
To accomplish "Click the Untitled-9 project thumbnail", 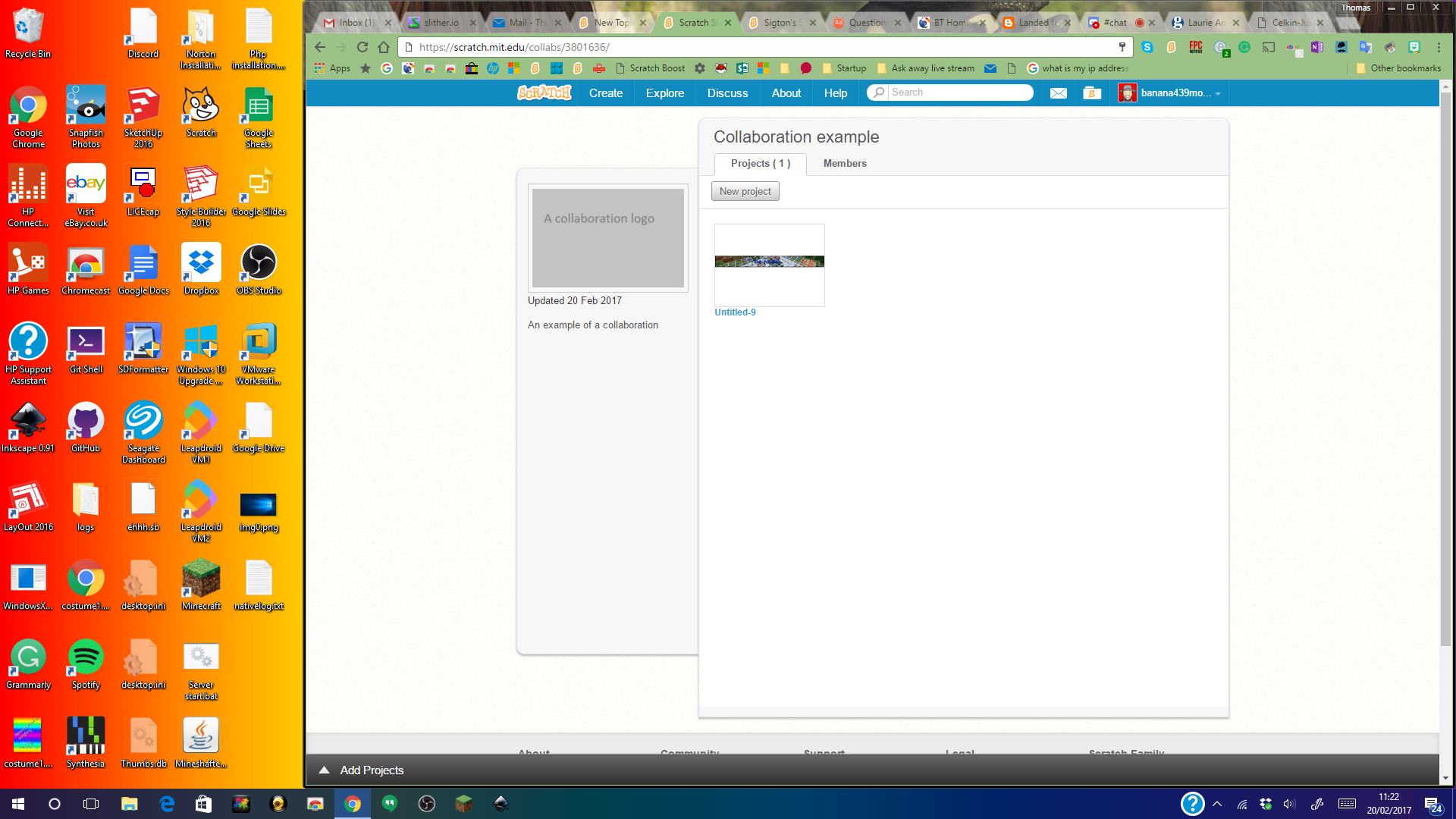I will (x=769, y=265).
